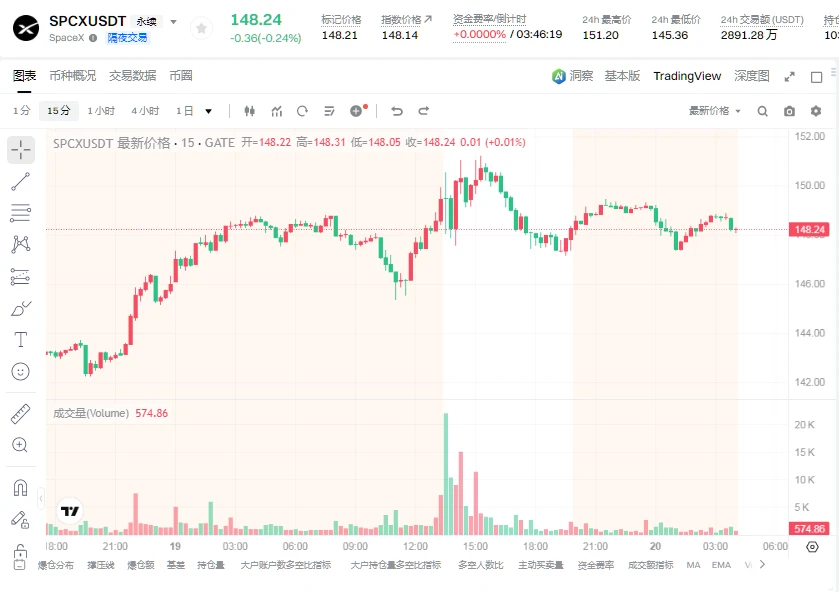Click the 指数价格 index price label
Image resolution: width=839 pixels, height=592 pixels.
pyautogui.click(x=401, y=20)
